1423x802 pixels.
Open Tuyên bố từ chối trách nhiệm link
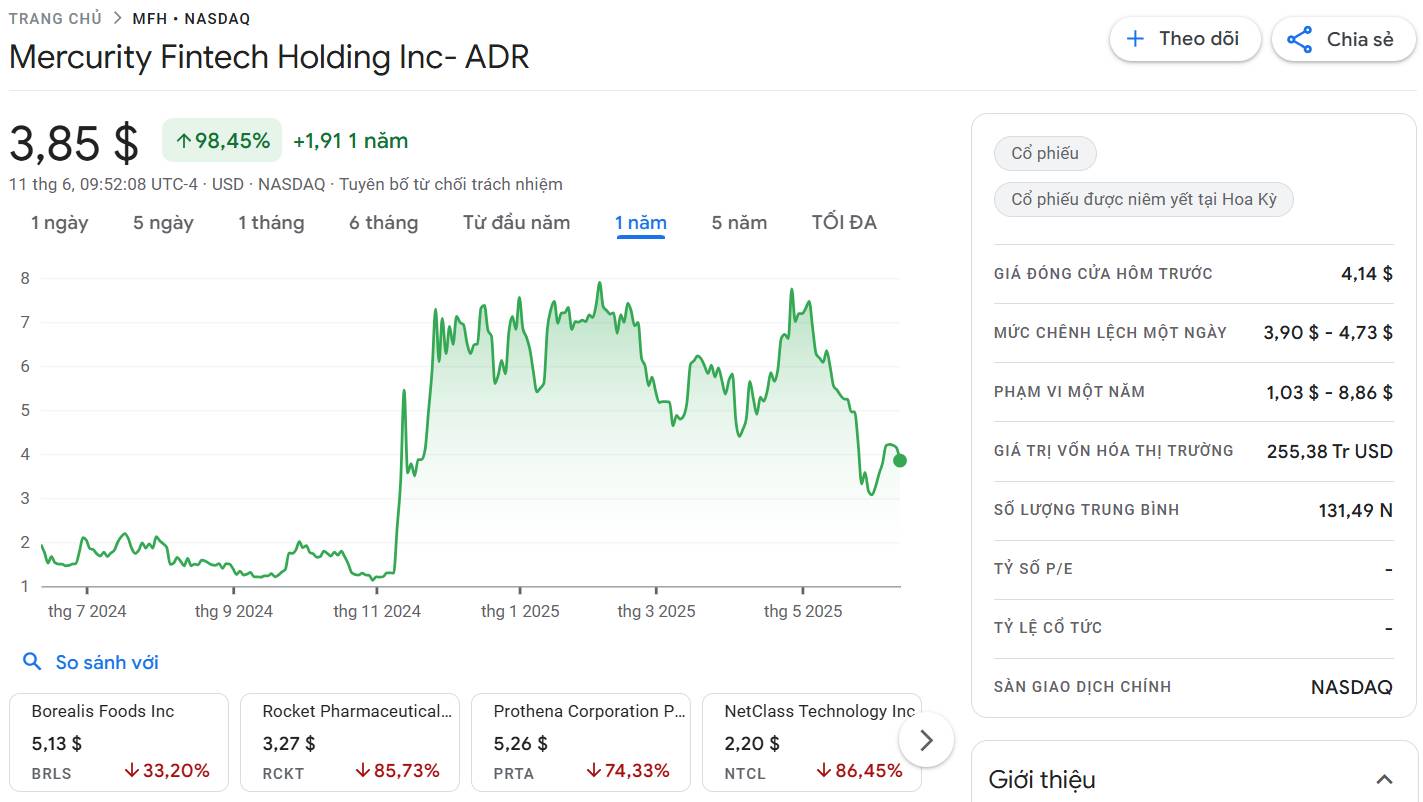pos(451,184)
